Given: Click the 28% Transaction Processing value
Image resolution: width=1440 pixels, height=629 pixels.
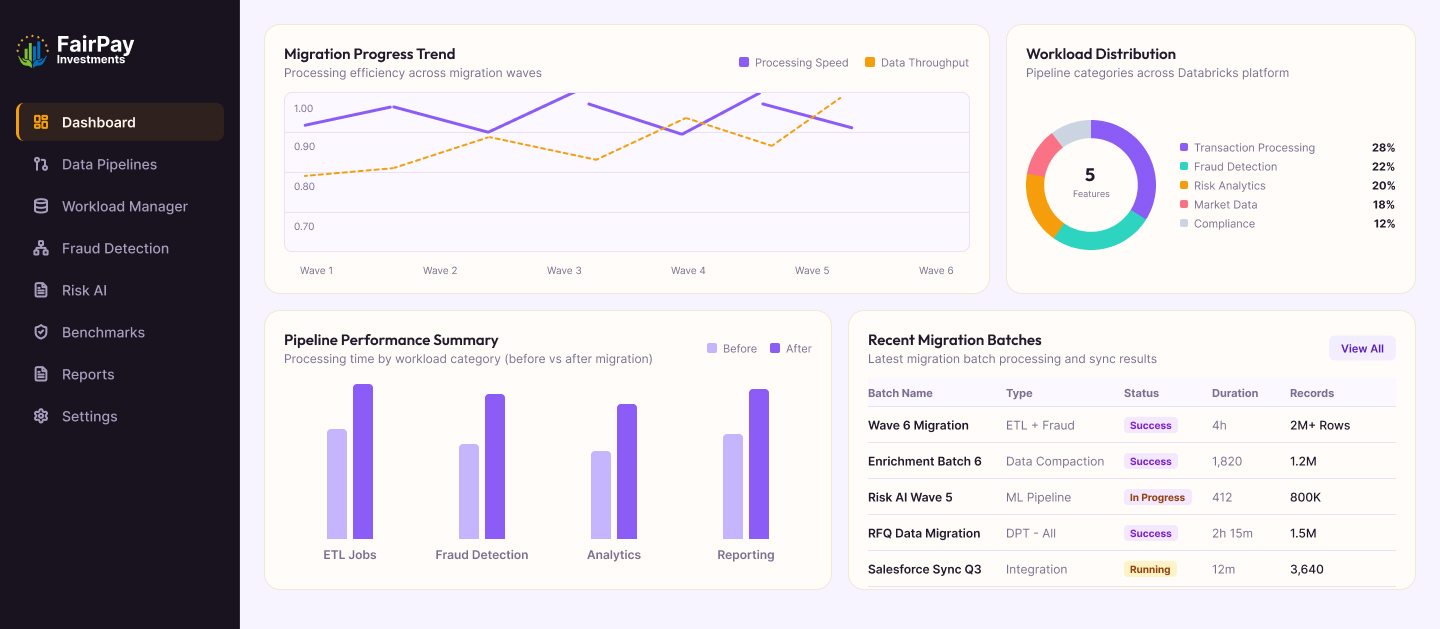Looking at the screenshot, I should 1383,147.
